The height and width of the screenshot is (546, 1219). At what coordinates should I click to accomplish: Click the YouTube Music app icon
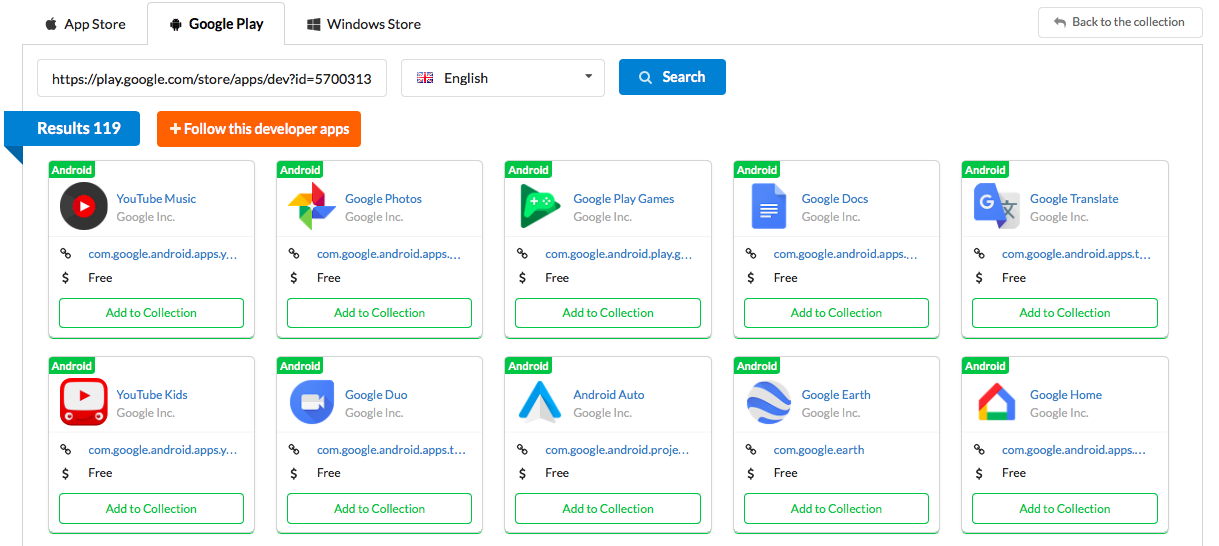click(x=84, y=207)
